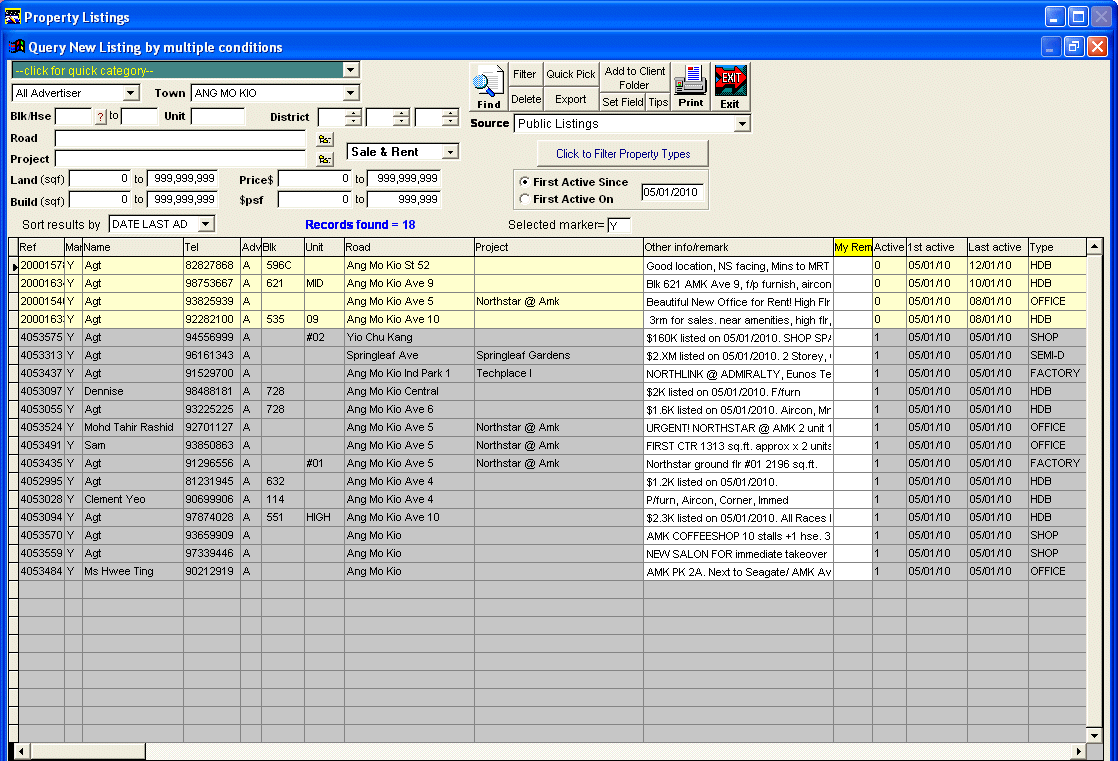1118x761 pixels.
Task: Click the Other info/remark column header
Action: coord(738,247)
